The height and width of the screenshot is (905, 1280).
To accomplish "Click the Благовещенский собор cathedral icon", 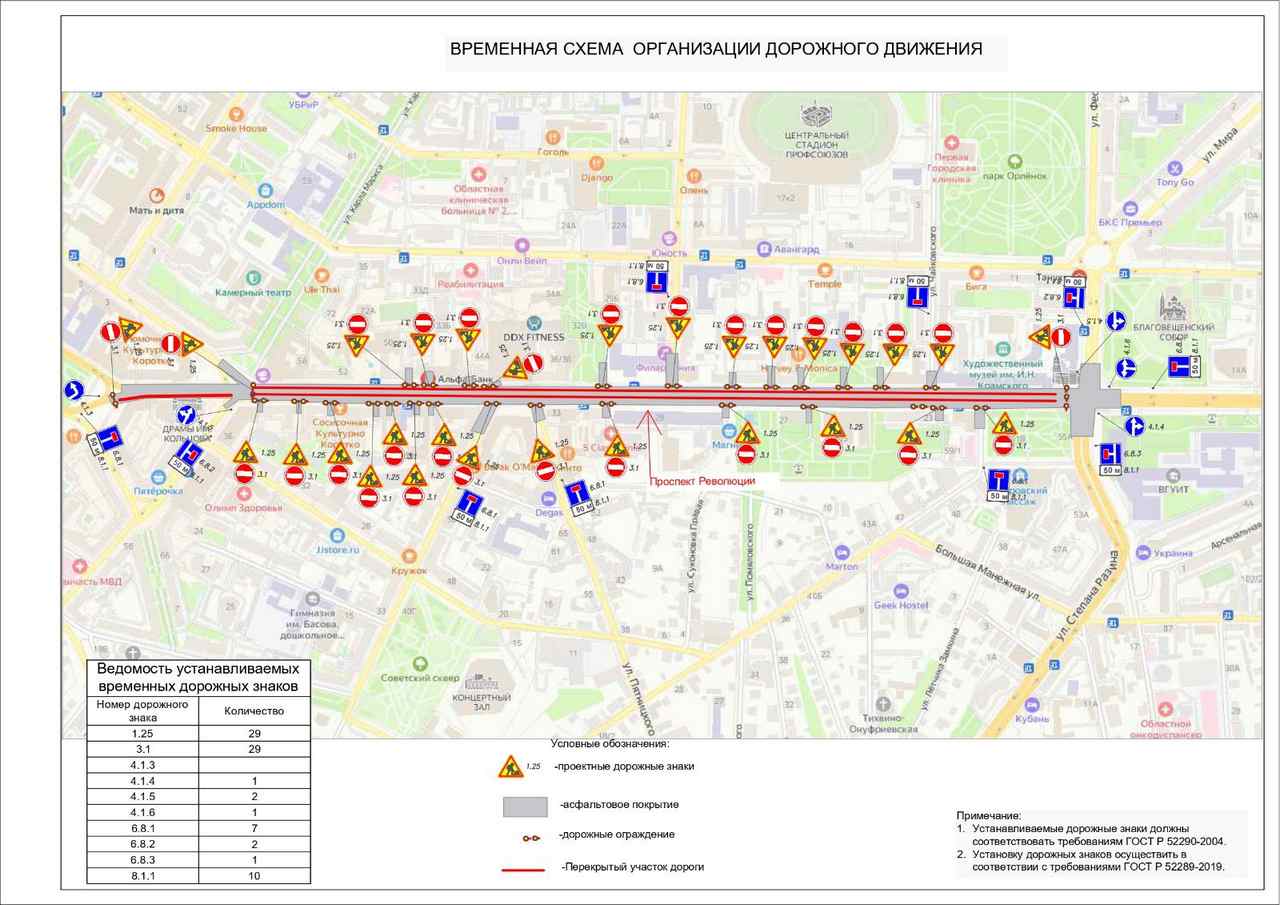I will [1175, 306].
